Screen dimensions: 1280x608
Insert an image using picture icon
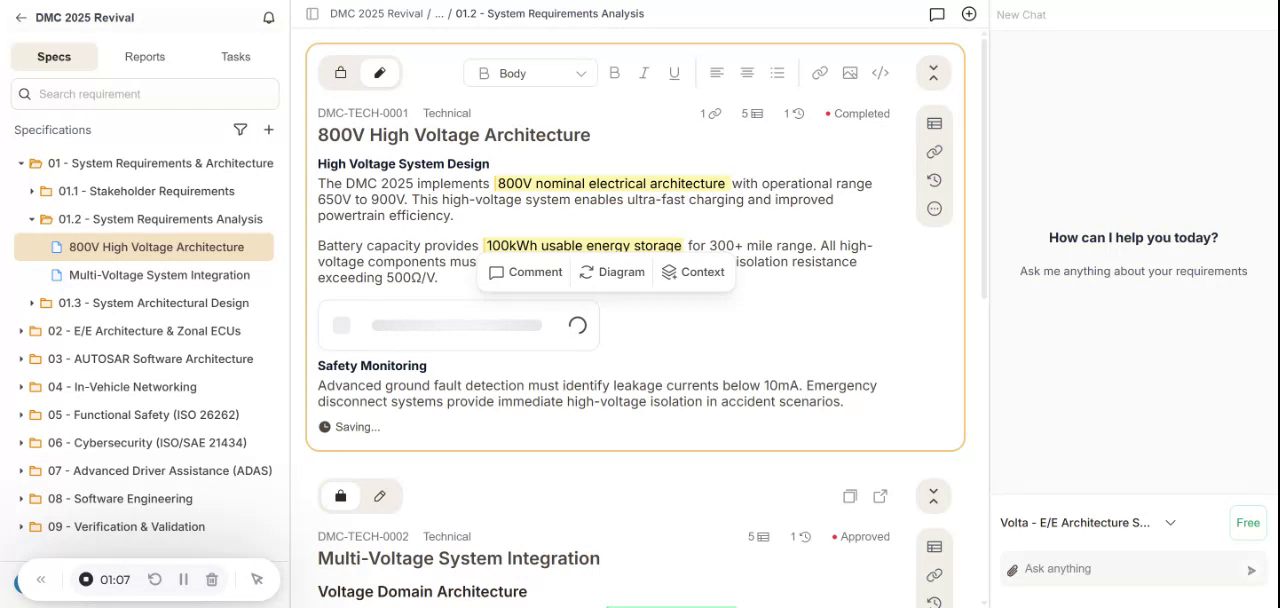pyautogui.click(x=850, y=73)
